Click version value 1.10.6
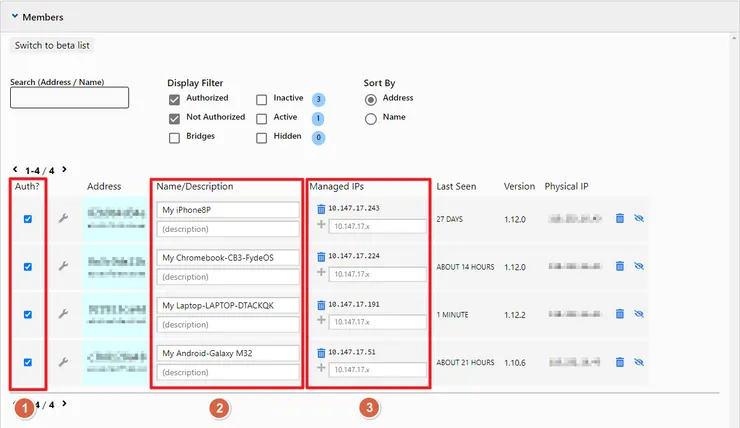The width and height of the screenshot is (740, 428). coord(514,362)
